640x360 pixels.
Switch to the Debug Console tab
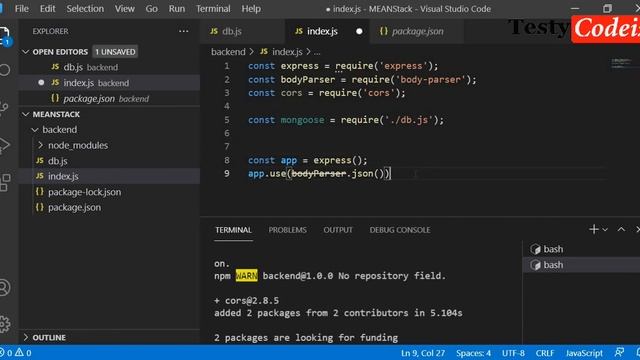pos(400,230)
